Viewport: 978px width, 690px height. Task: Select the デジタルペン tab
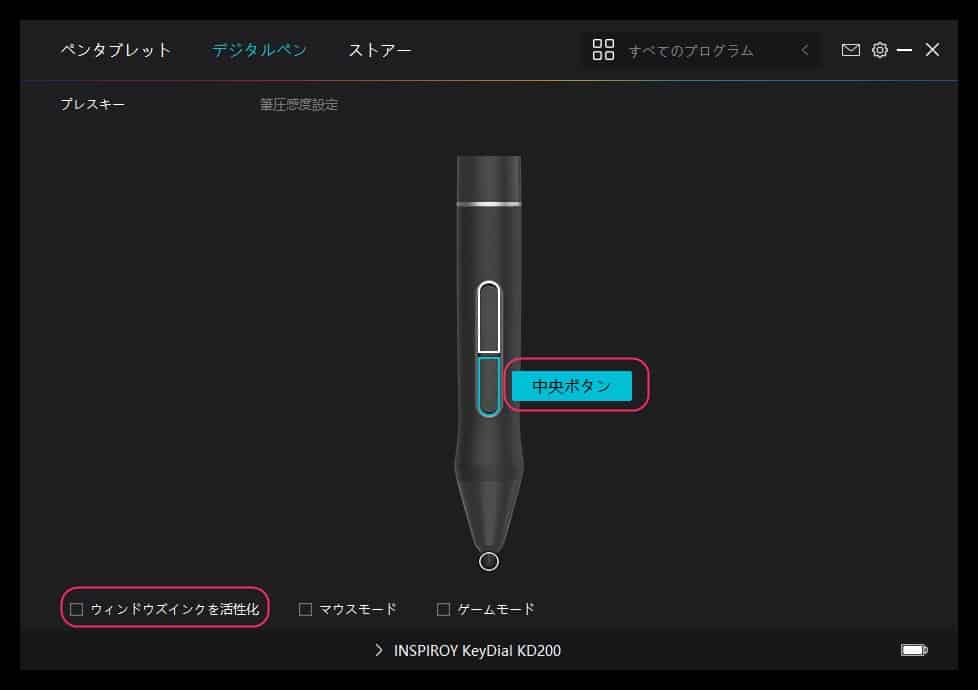pos(259,50)
